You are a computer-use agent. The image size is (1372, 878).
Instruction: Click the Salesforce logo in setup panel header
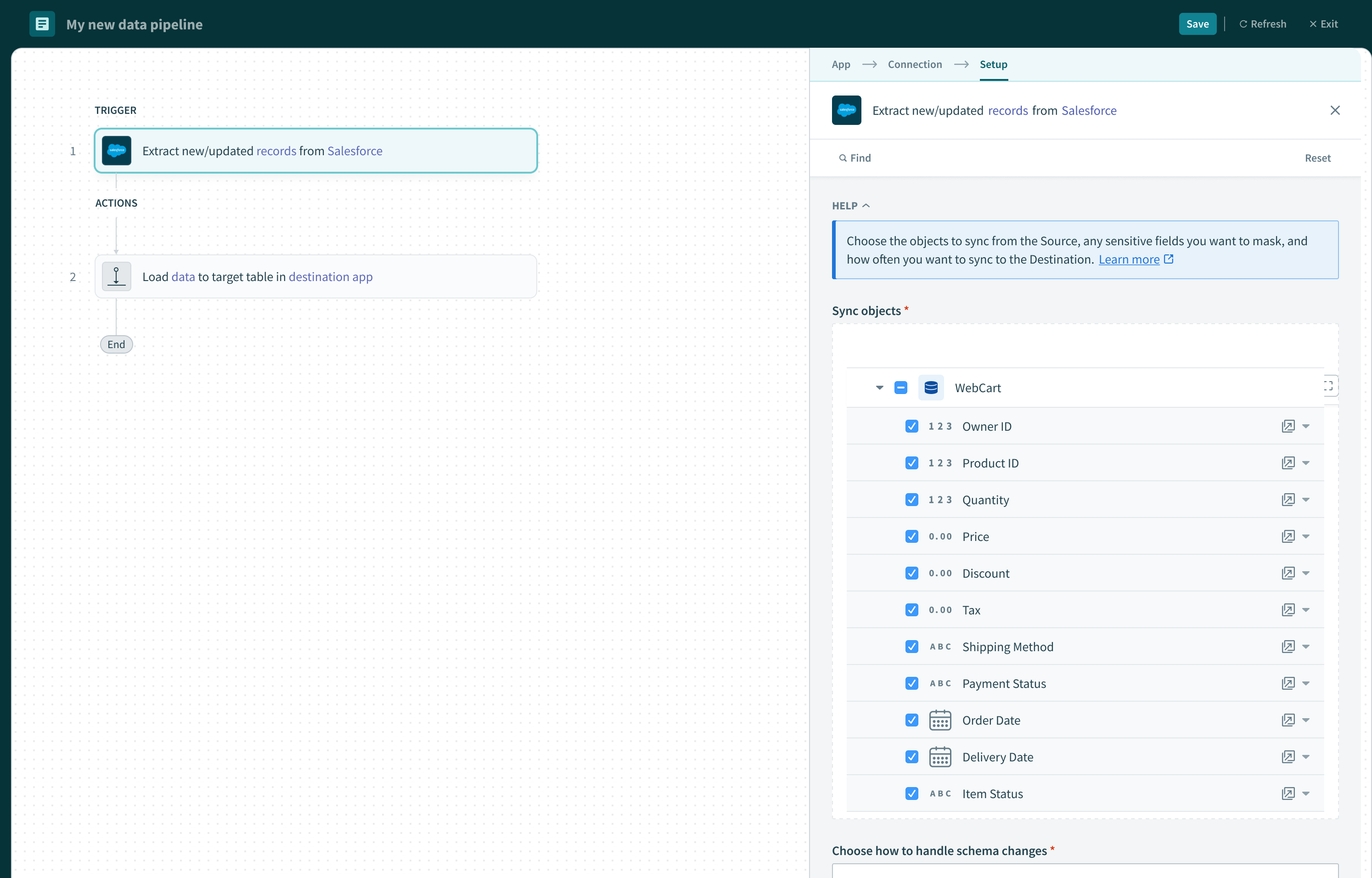[x=846, y=111]
